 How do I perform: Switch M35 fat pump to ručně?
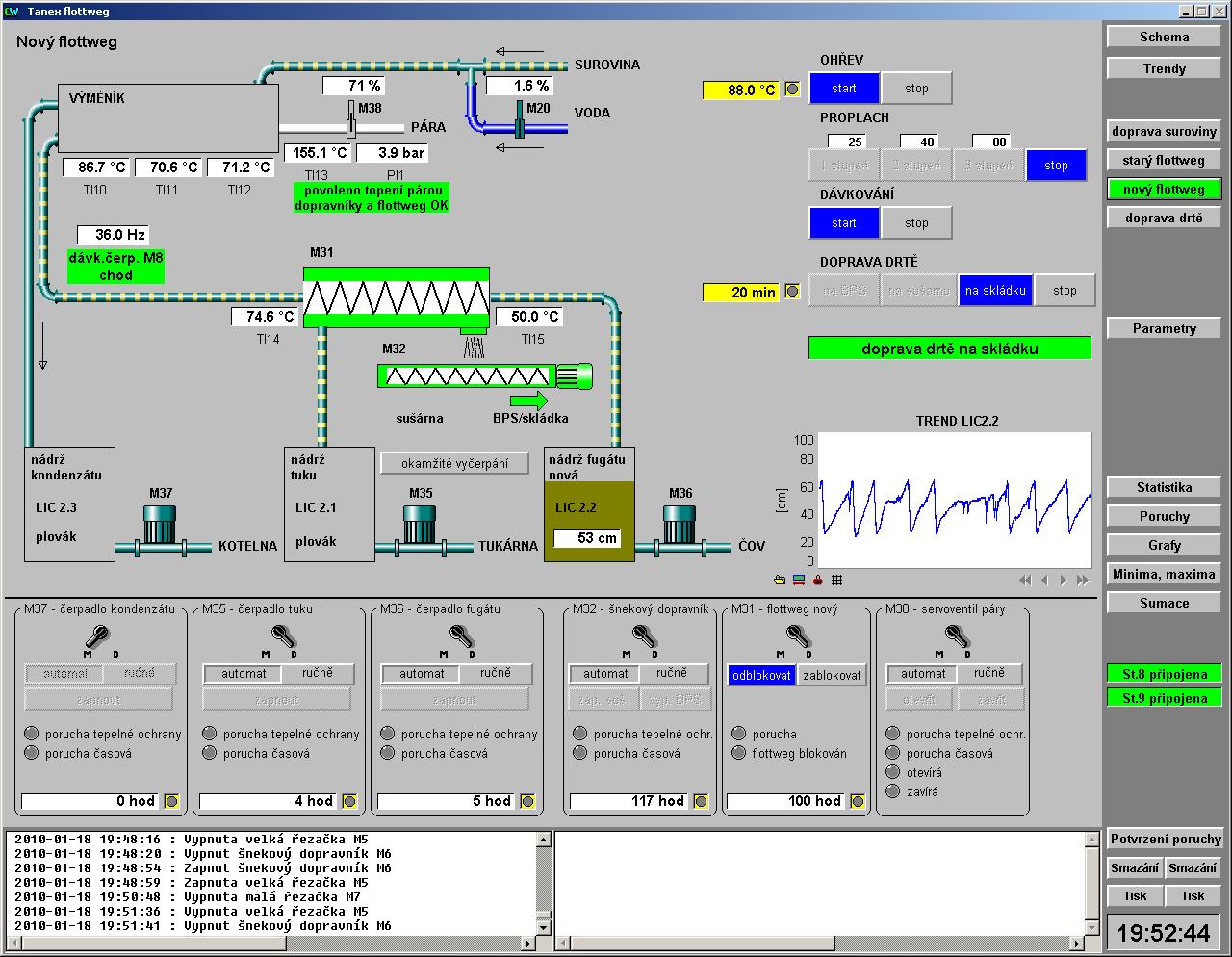click(317, 674)
